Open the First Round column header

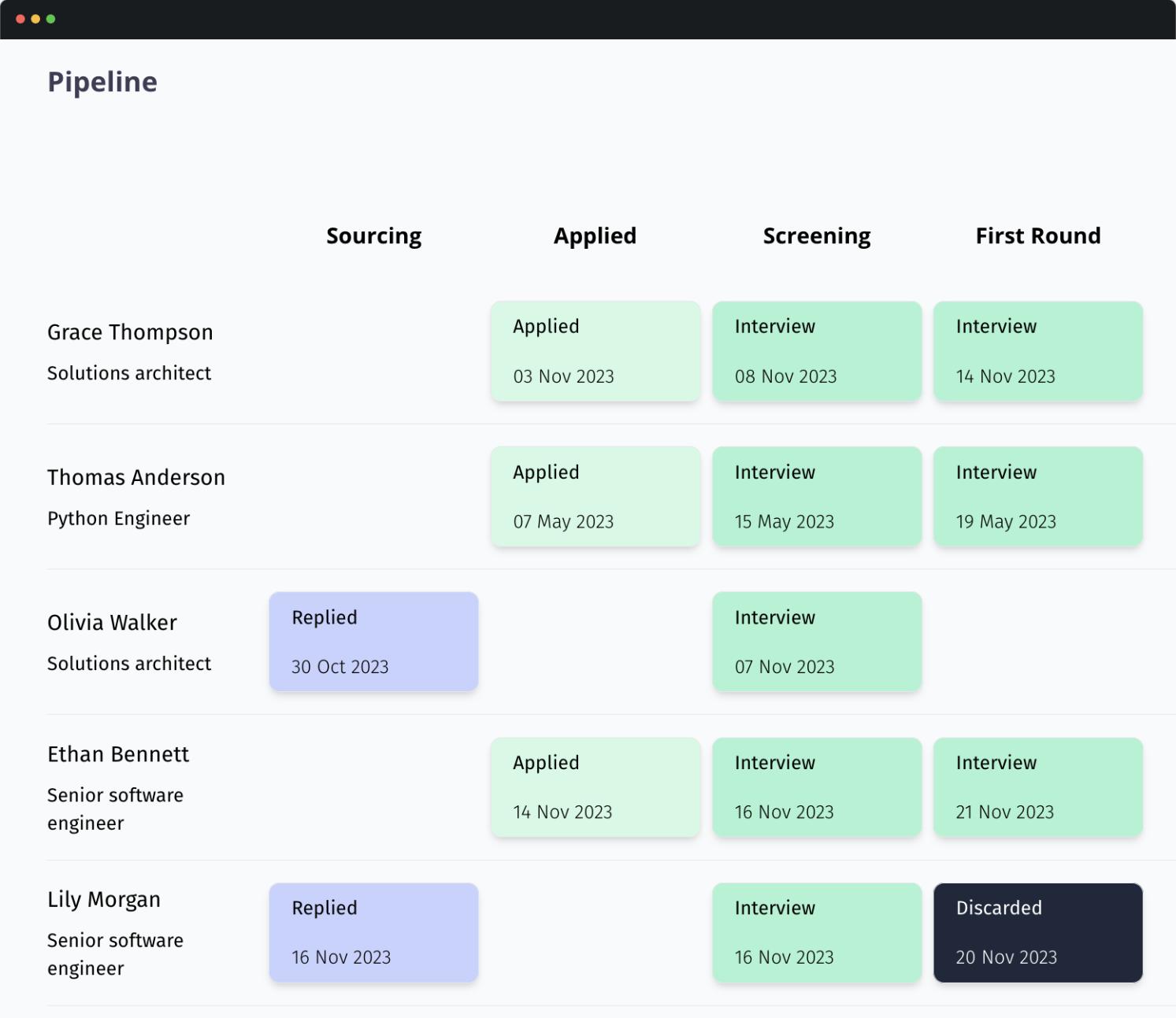(1037, 235)
